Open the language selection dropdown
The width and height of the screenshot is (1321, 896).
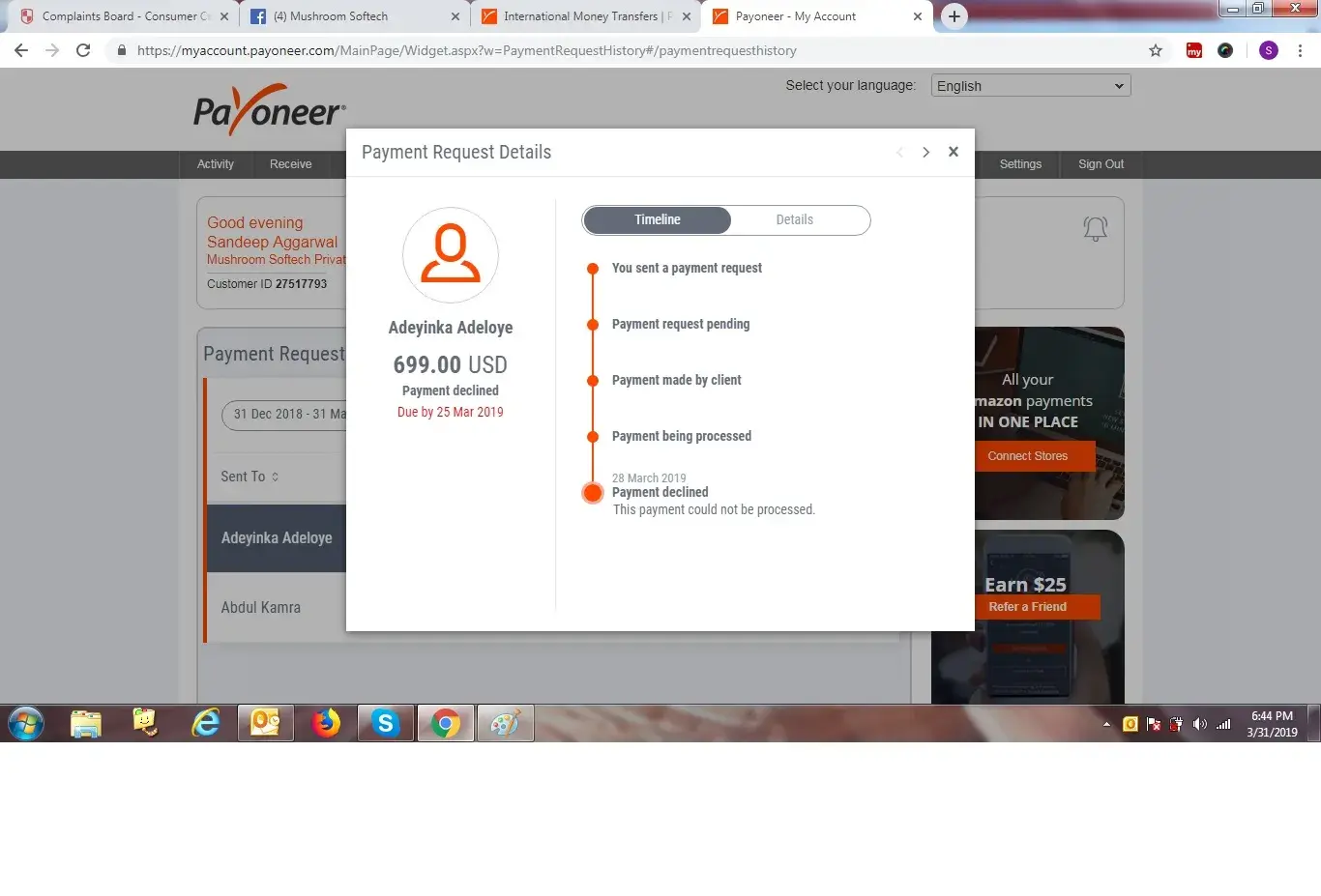(x=1031, y=85)
